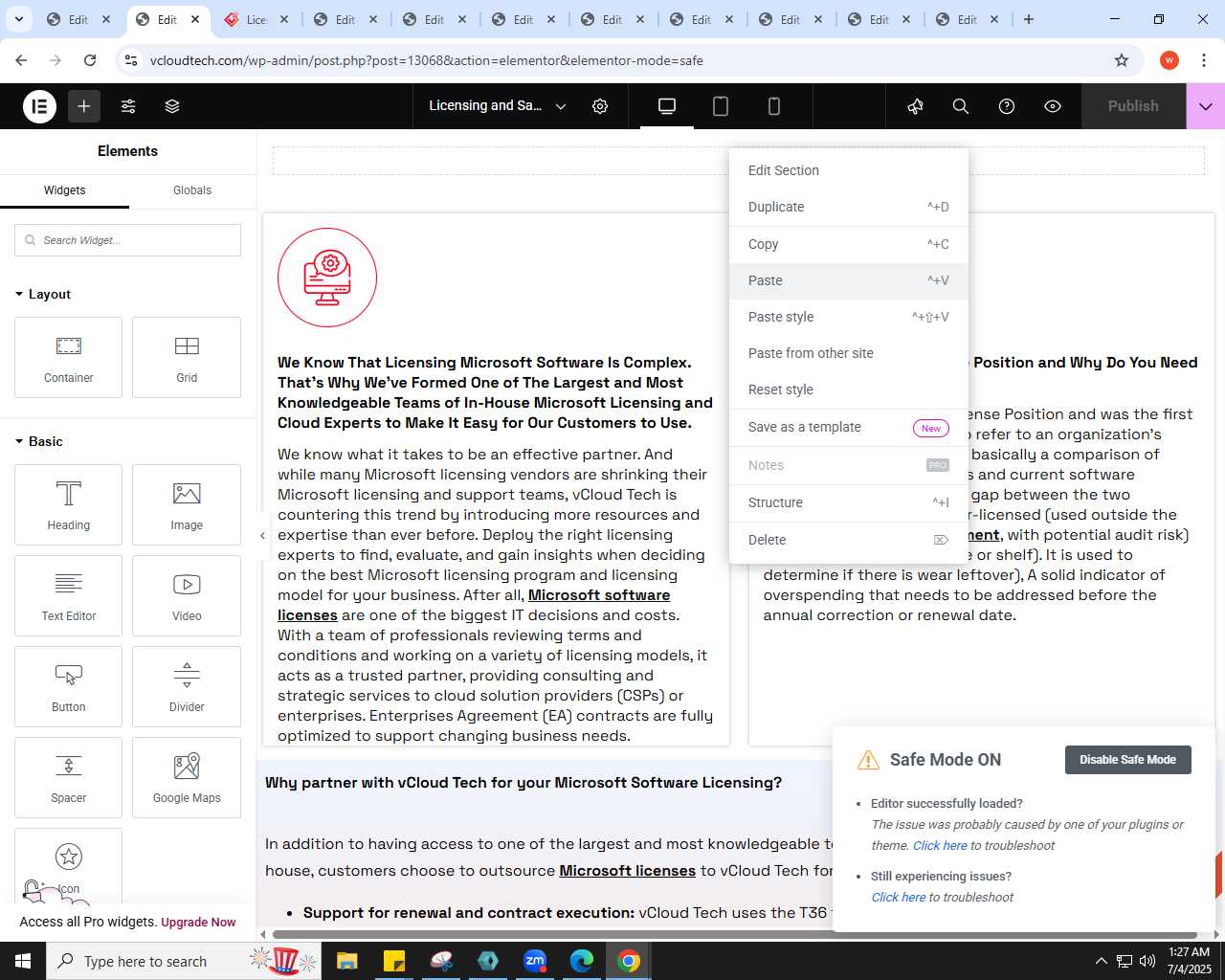Select the Divider widget
Image resolution: width=1225 pixels, height=980 pixels.
point(187,686)
